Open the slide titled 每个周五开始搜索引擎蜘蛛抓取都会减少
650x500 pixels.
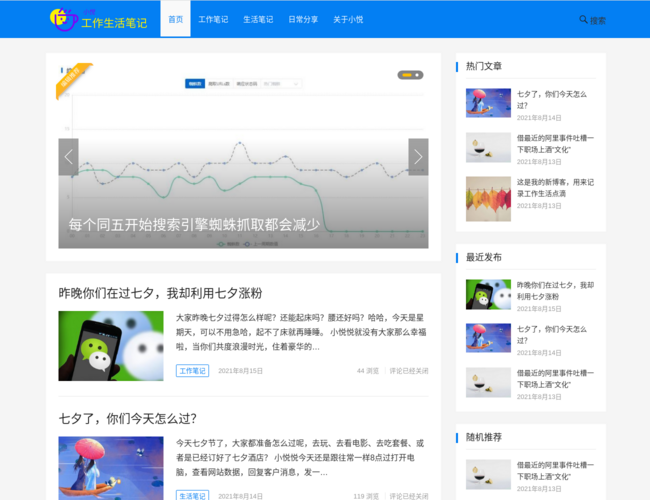click(x=194, y=225)
